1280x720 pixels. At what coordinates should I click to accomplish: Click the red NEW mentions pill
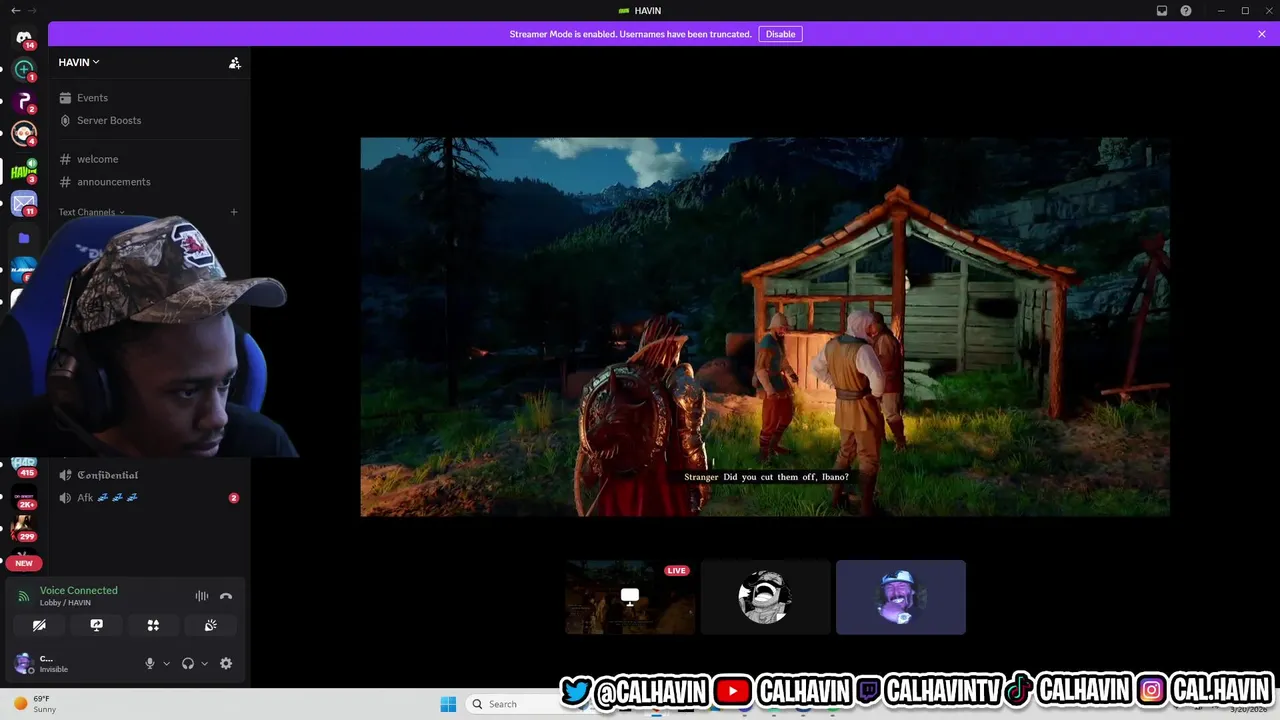[x=24, y=563]
